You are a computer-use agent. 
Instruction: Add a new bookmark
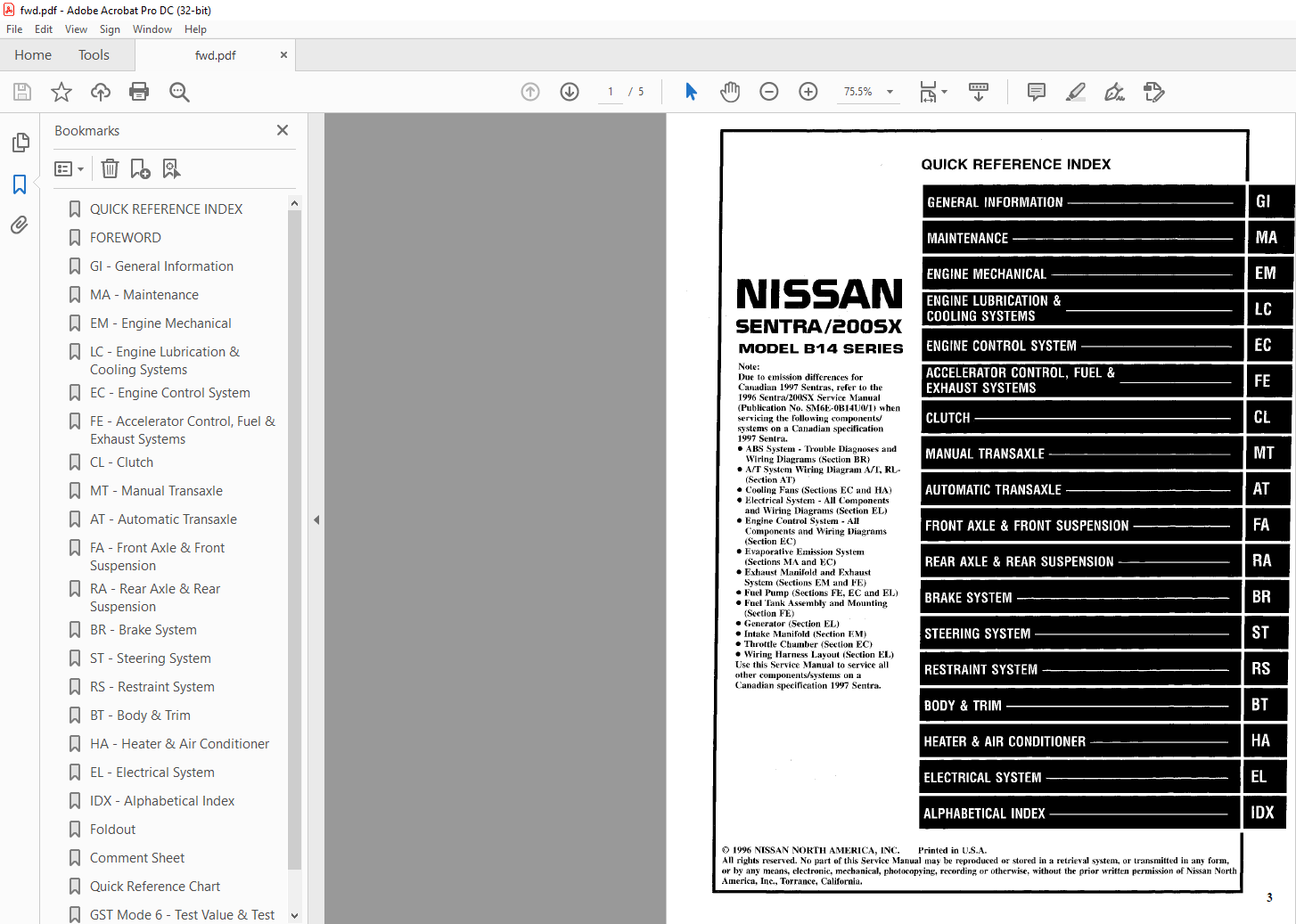pyautogui.click(x=141, y=168)
